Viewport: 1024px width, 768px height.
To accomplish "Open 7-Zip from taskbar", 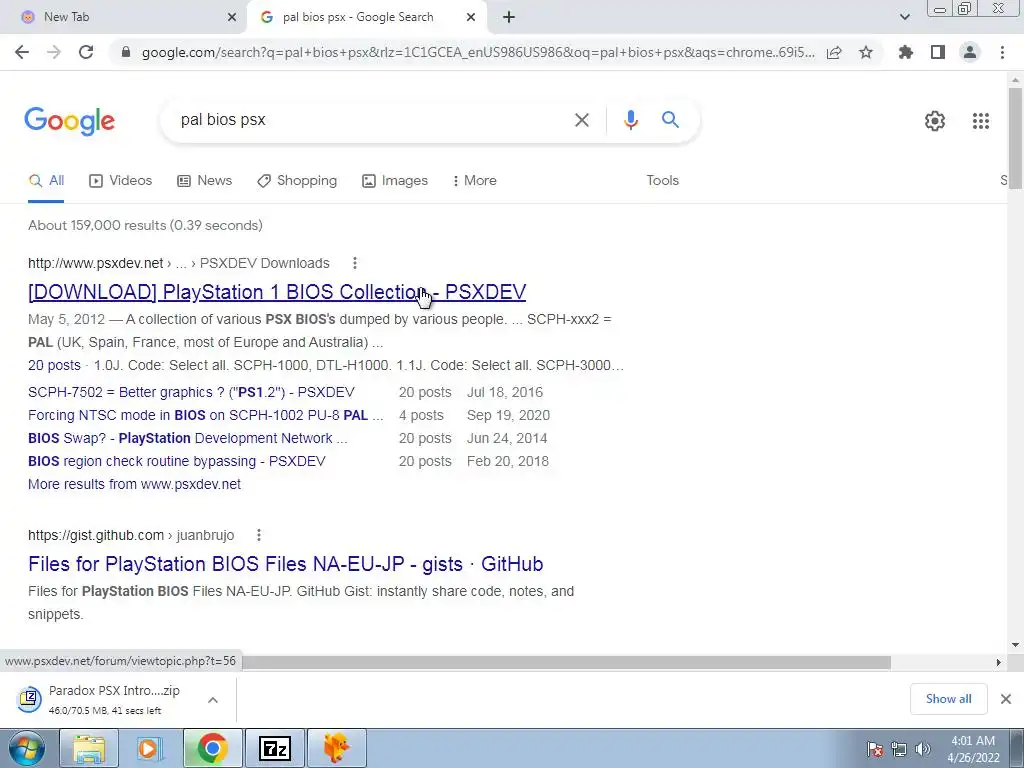I will (275, 748).
